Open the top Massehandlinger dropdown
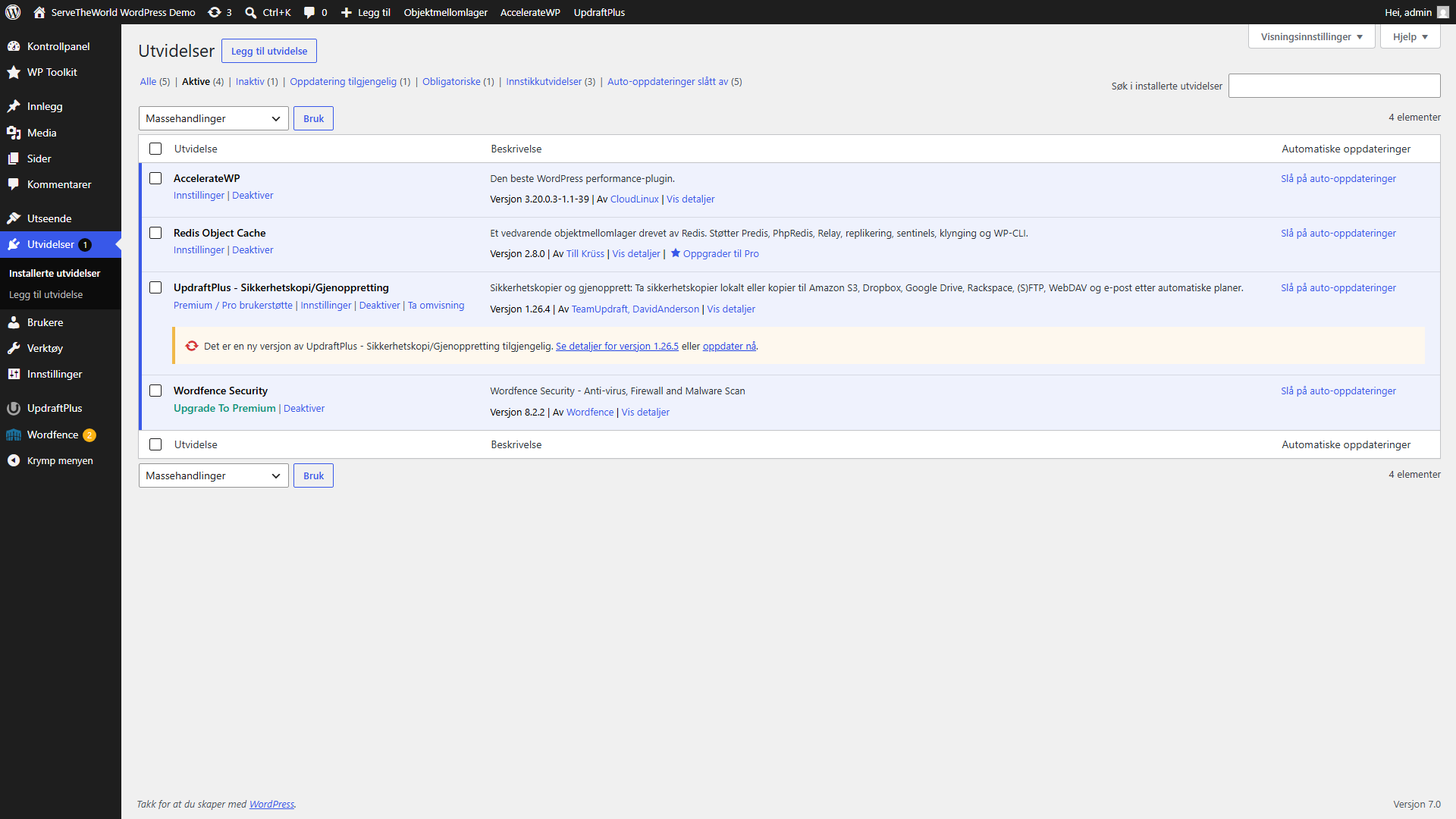This screenshot has width=1456, height=819. (214, 118)
